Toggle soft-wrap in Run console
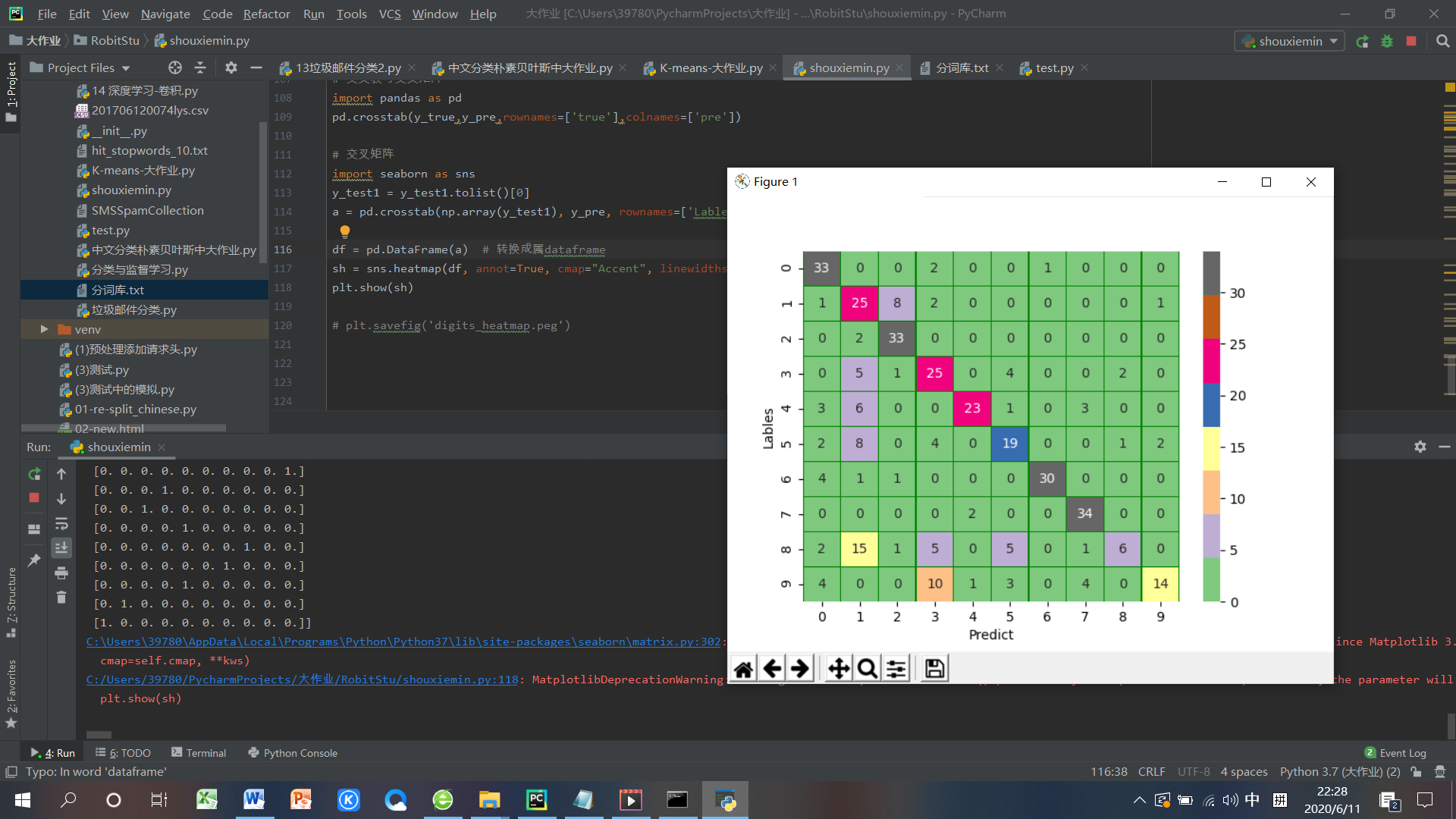The image size is (1456, 819). point(61,523)
